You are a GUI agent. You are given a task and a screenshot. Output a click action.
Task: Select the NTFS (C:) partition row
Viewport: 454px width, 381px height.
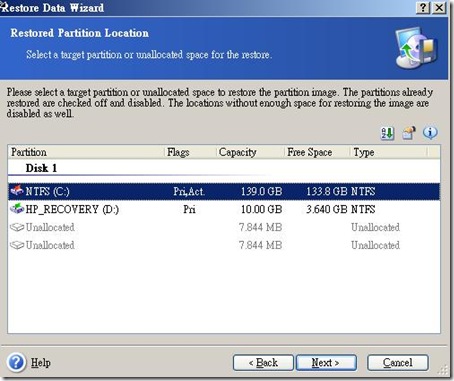(x=224, y=191)
